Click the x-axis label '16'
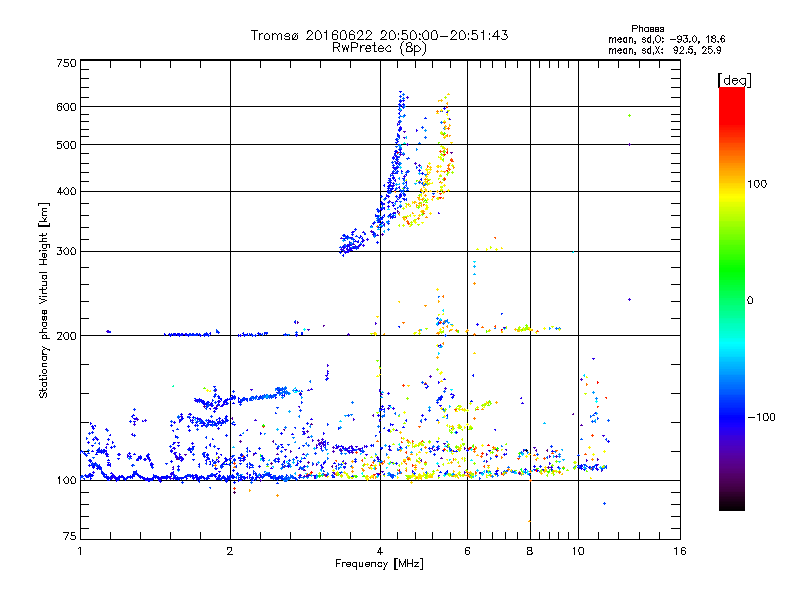 point(680,551)
